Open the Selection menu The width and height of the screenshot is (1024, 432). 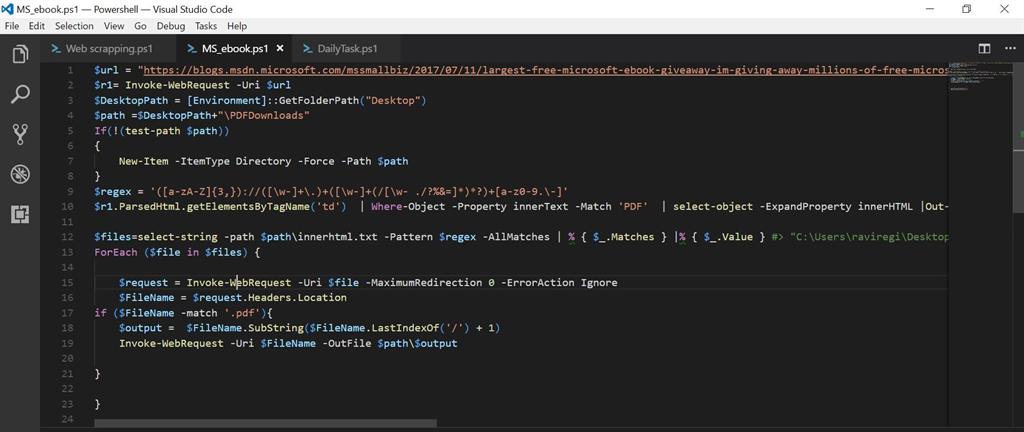pyautogui.click(x=74, y=26)
